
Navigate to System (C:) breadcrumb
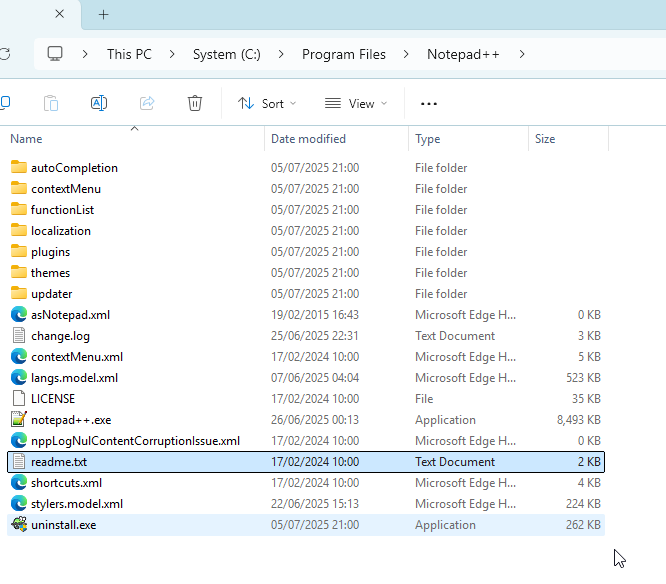click(x=226, y=54)
